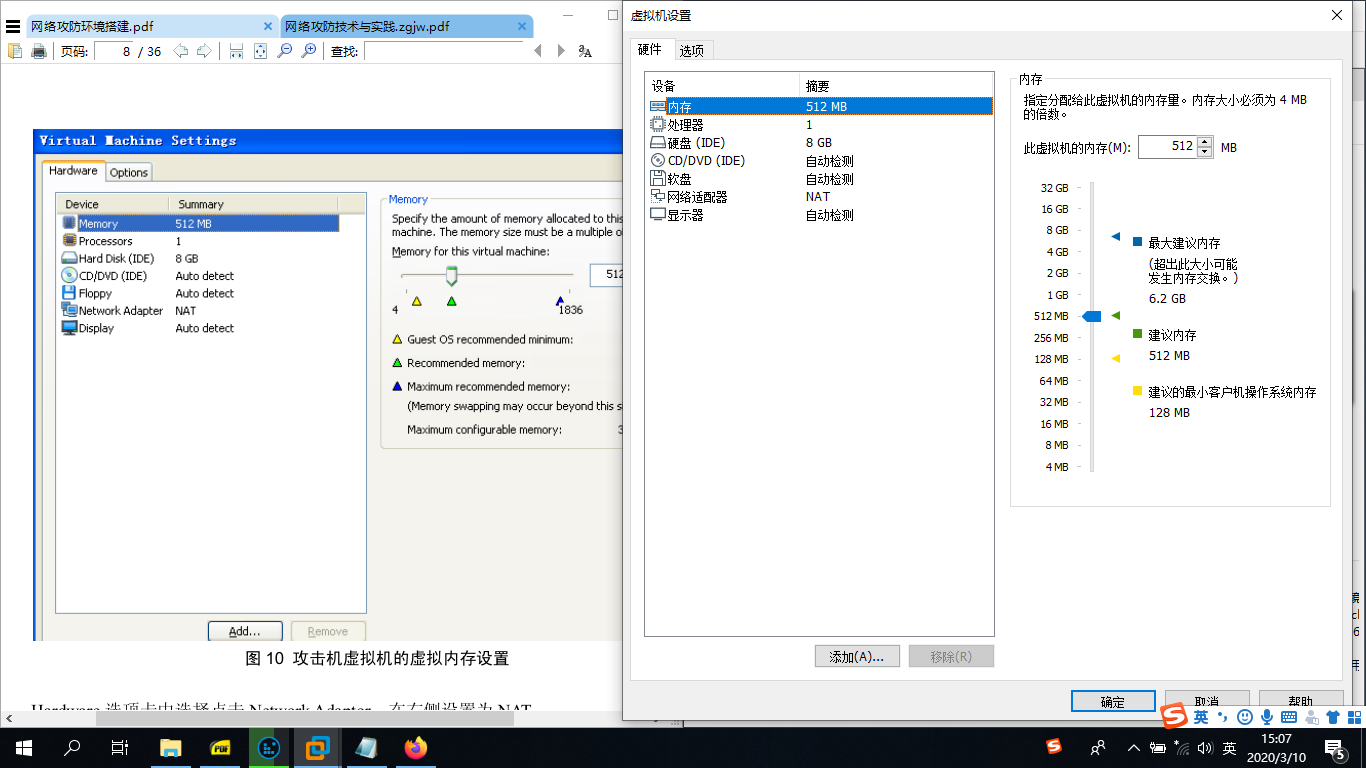Screen dimensions: 1366x768
Task: Zoom in using the plus magnifier icon
Action: coord(309,51)
